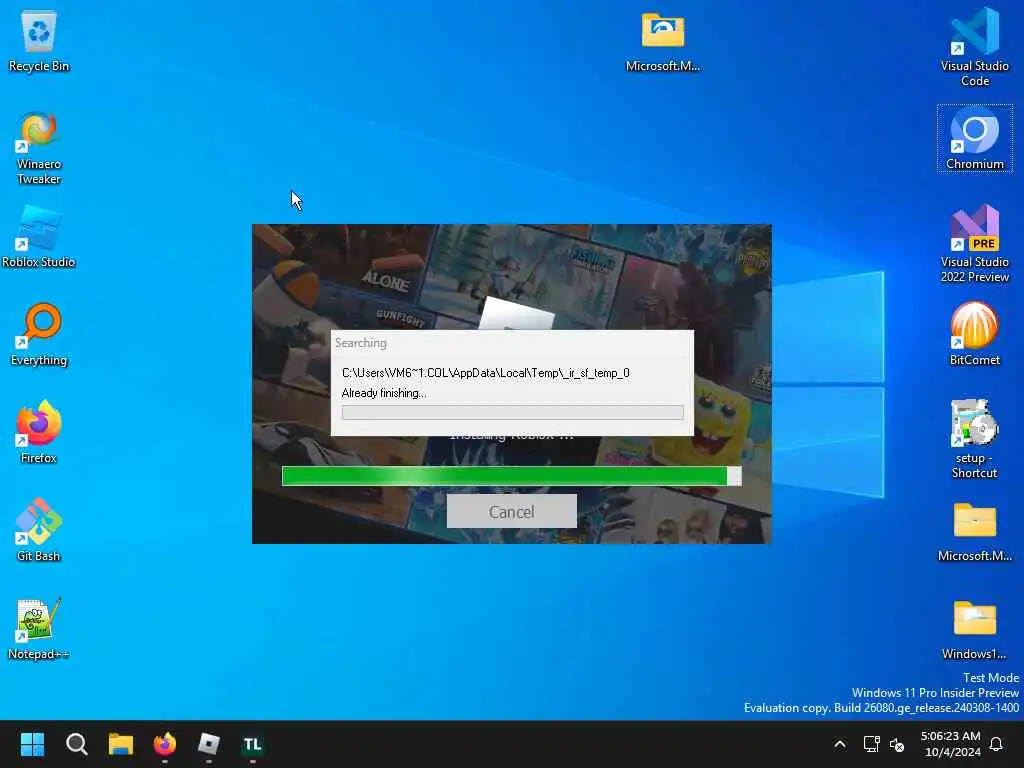Select the Firefox desktop shortcut
Image resolution: width=1024 pixels, height=768 pixels.
click(x=39, y=432)
